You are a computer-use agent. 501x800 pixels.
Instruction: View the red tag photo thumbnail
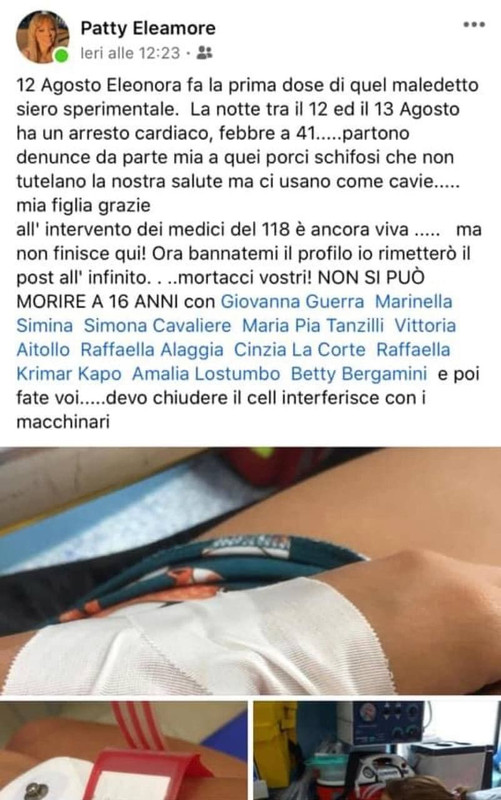tap(123, 751)
